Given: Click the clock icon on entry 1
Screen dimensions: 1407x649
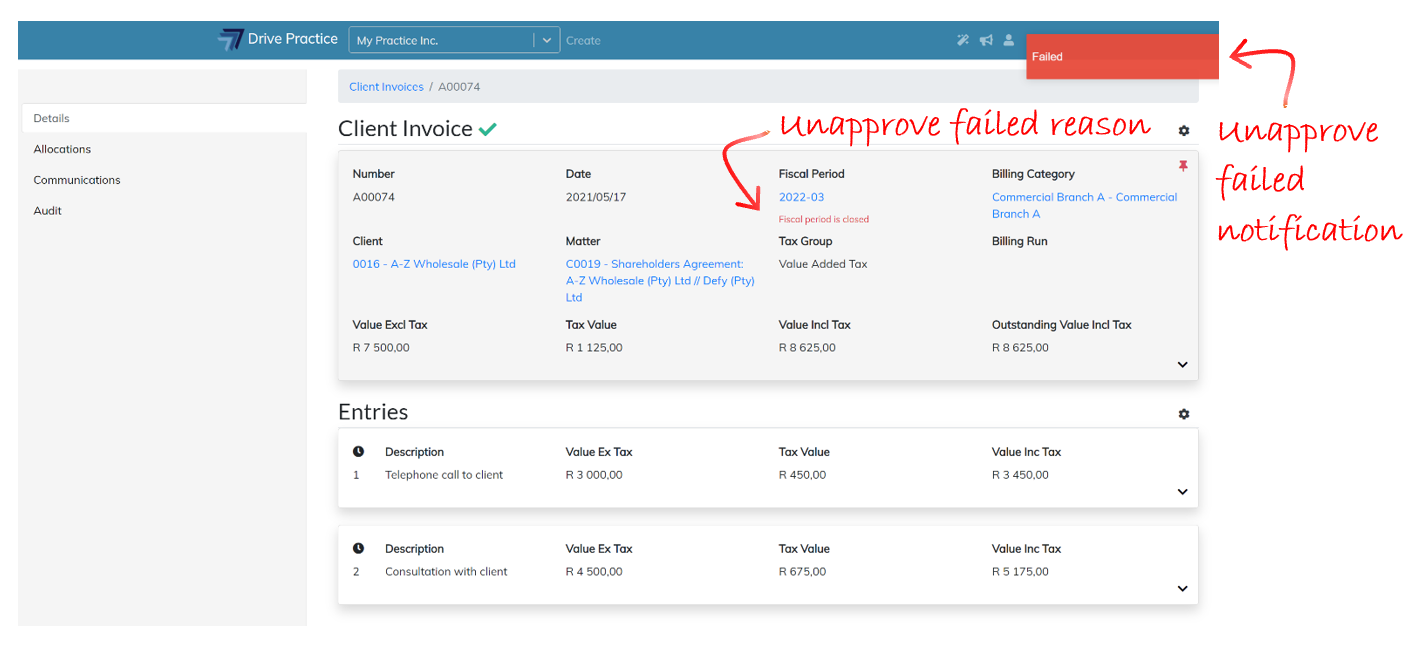Looking at the screenshot, I should click(x=359, y=452).
